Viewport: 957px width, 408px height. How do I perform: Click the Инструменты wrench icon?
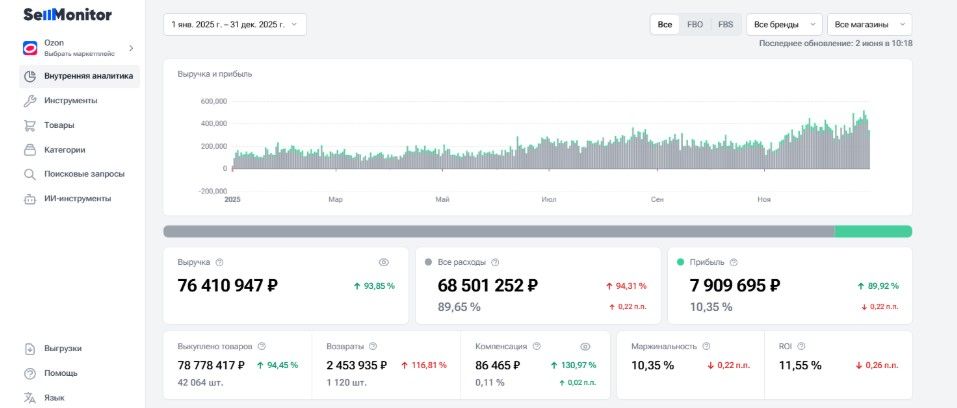(x=30, y=101)
